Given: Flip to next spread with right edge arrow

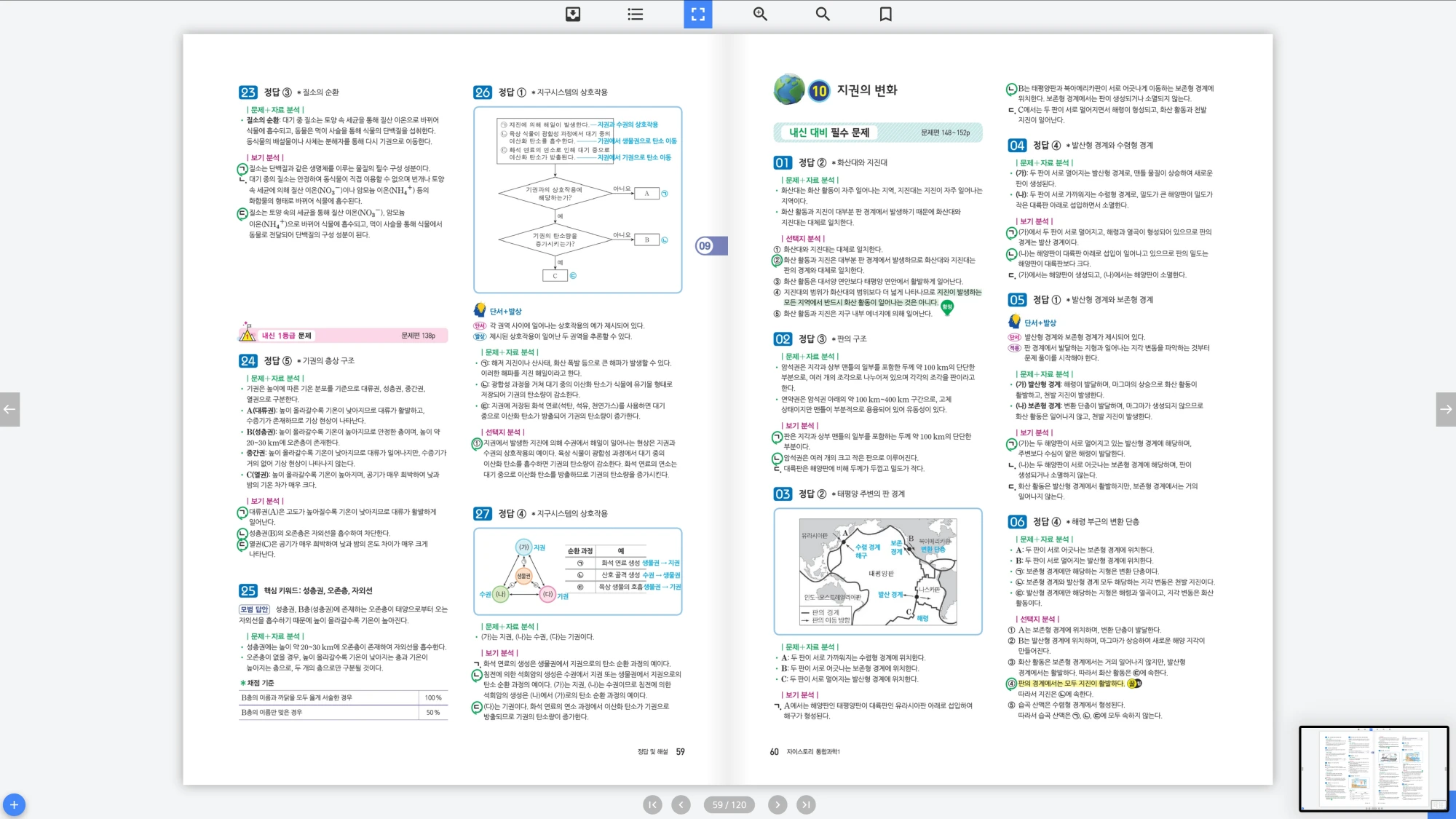Looking at the screenshot, I should [1446, 409].
